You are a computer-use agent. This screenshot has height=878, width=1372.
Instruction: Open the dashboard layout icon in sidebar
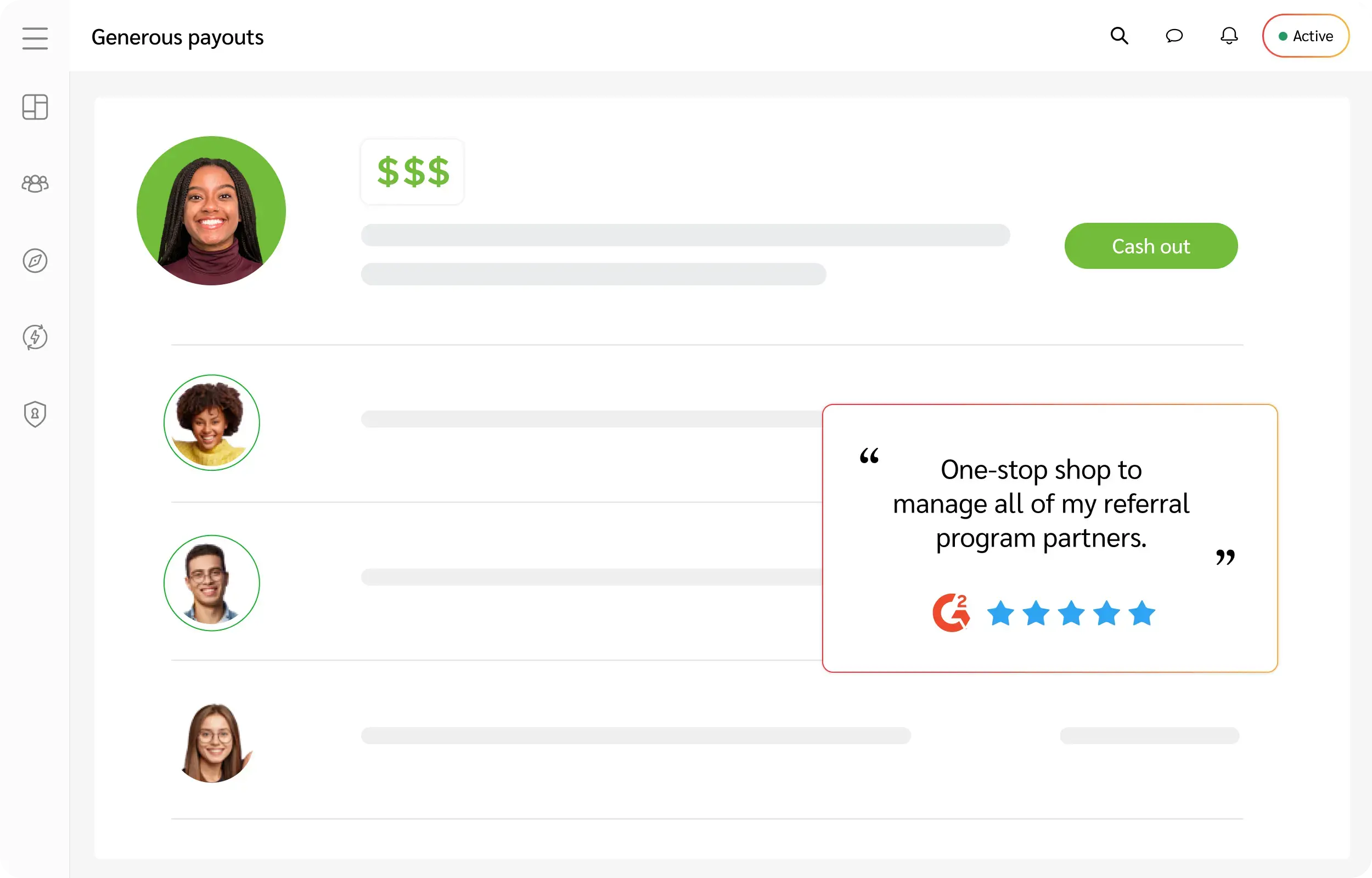[x=35, y=107]
